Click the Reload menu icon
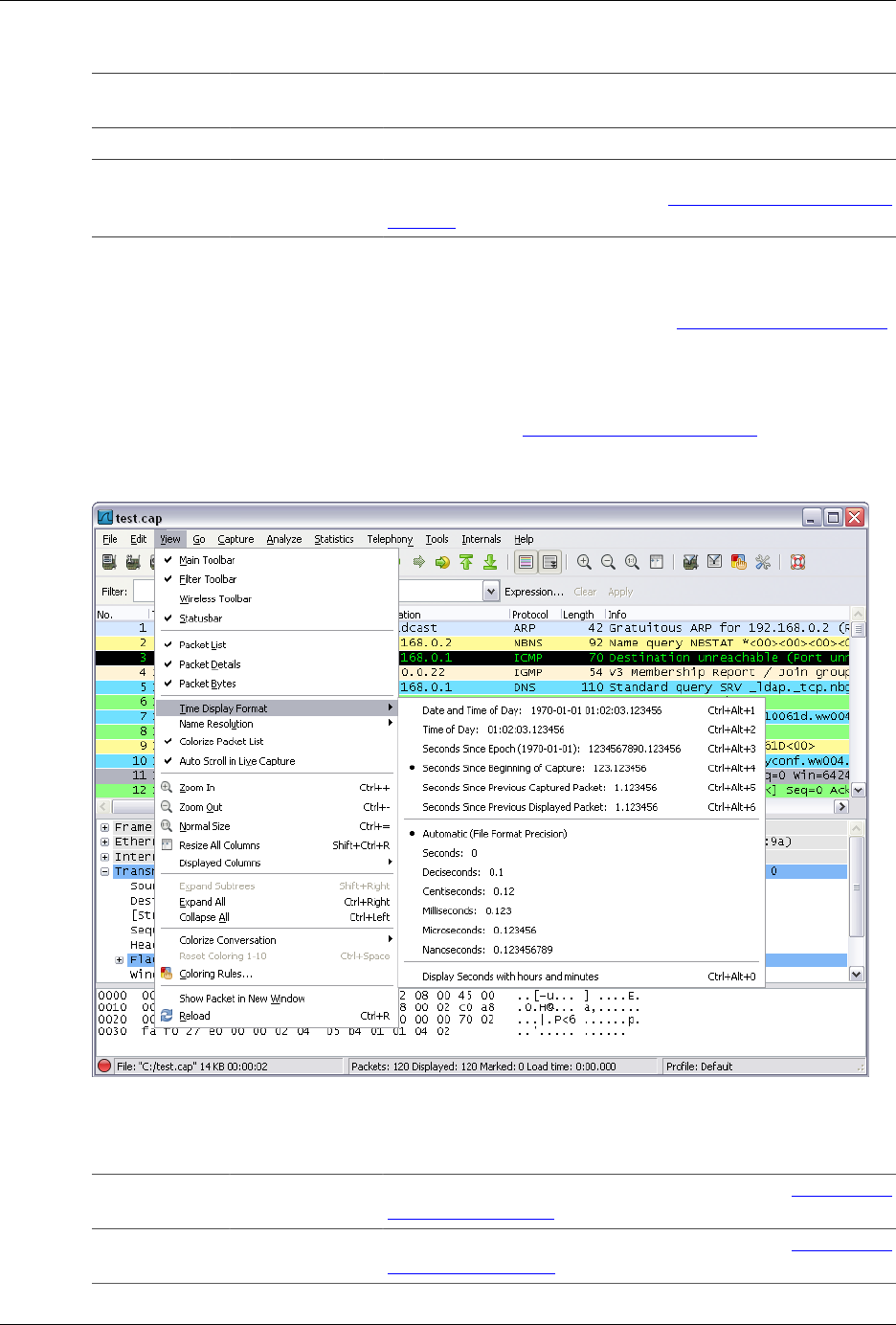The image size is (896, 1325). (x=167, y=1016)
